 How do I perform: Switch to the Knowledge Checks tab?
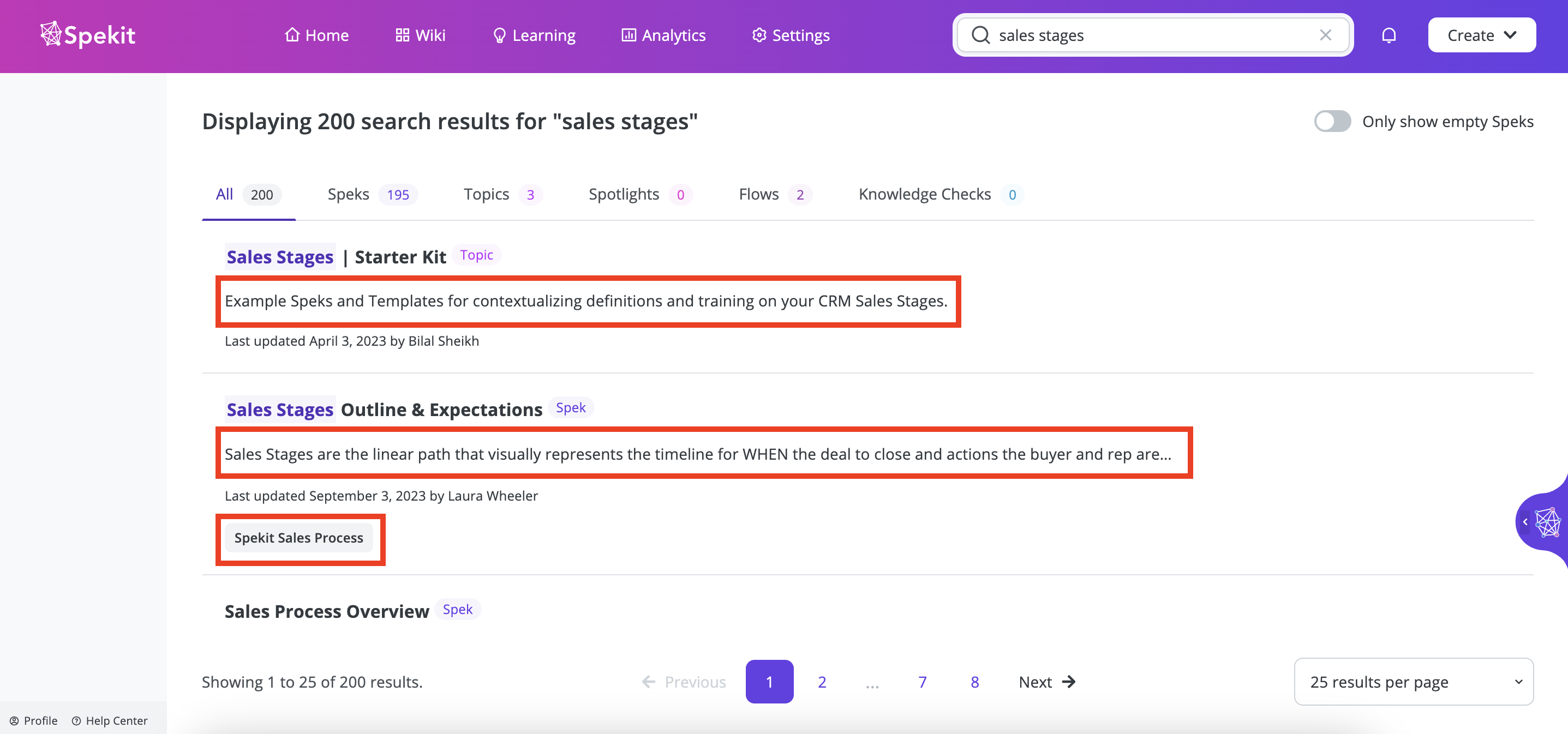tap(941, 194)
